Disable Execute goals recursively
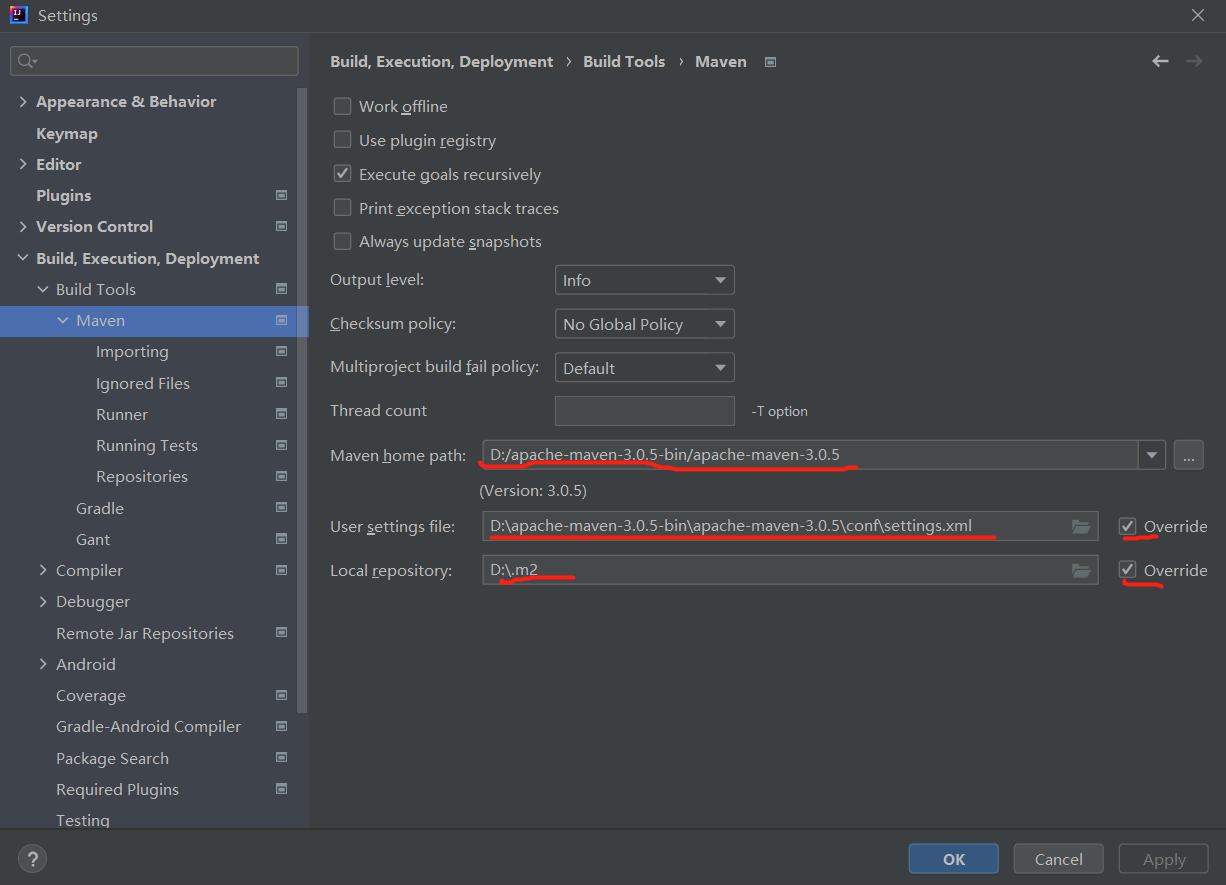This screenshot has width=1226, height=885. coord(342,173)
